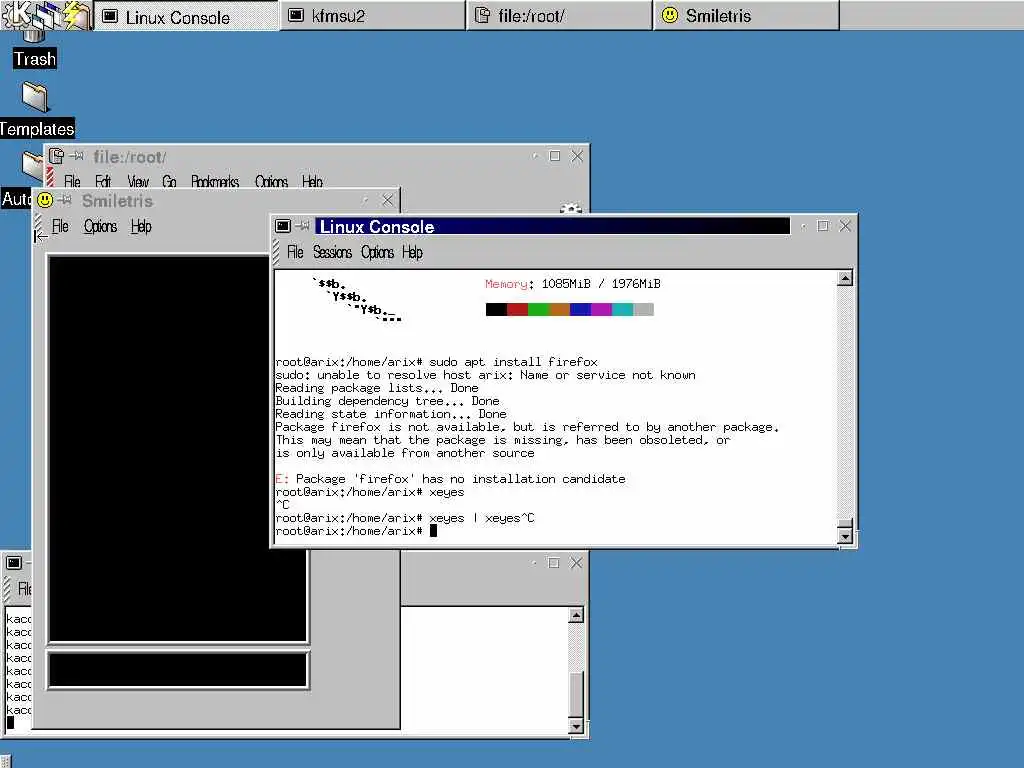Close the Smiletris window
This screenshot has height=768, width=1024.
388,200
